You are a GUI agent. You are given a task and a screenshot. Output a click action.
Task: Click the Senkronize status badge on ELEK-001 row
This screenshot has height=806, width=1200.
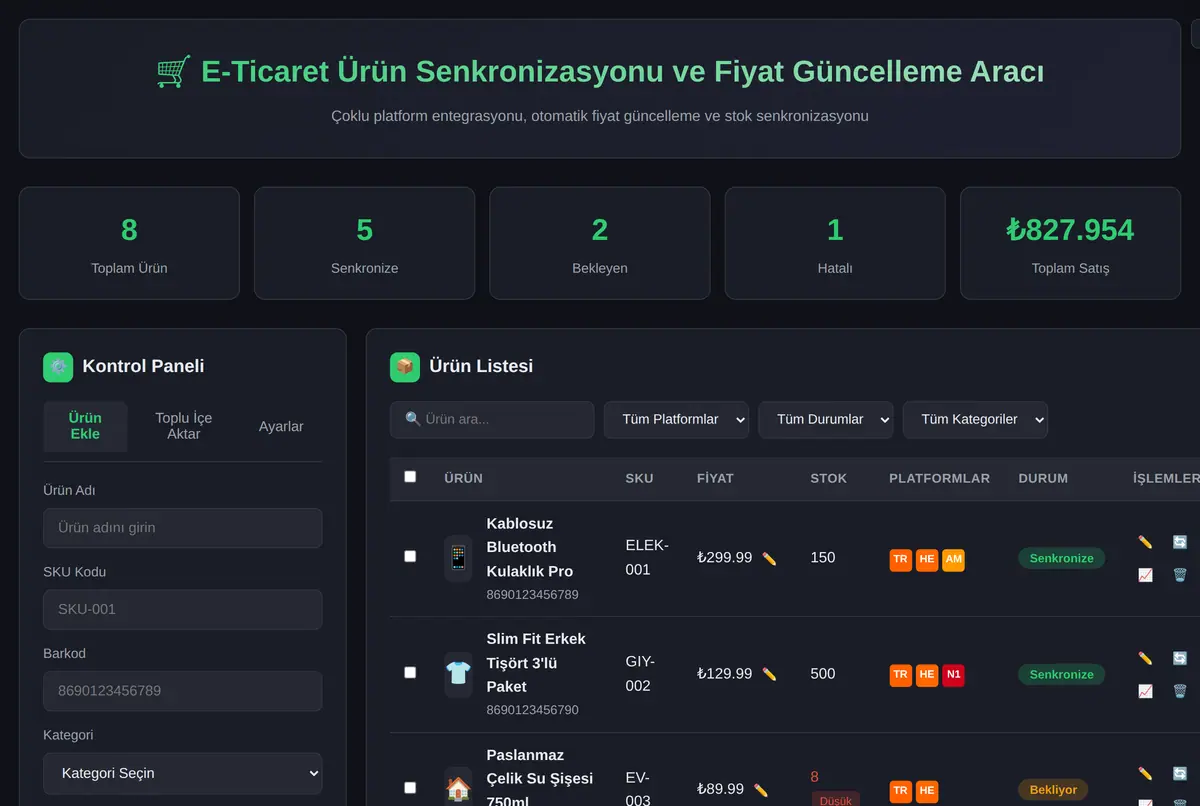pos(1062,558)
